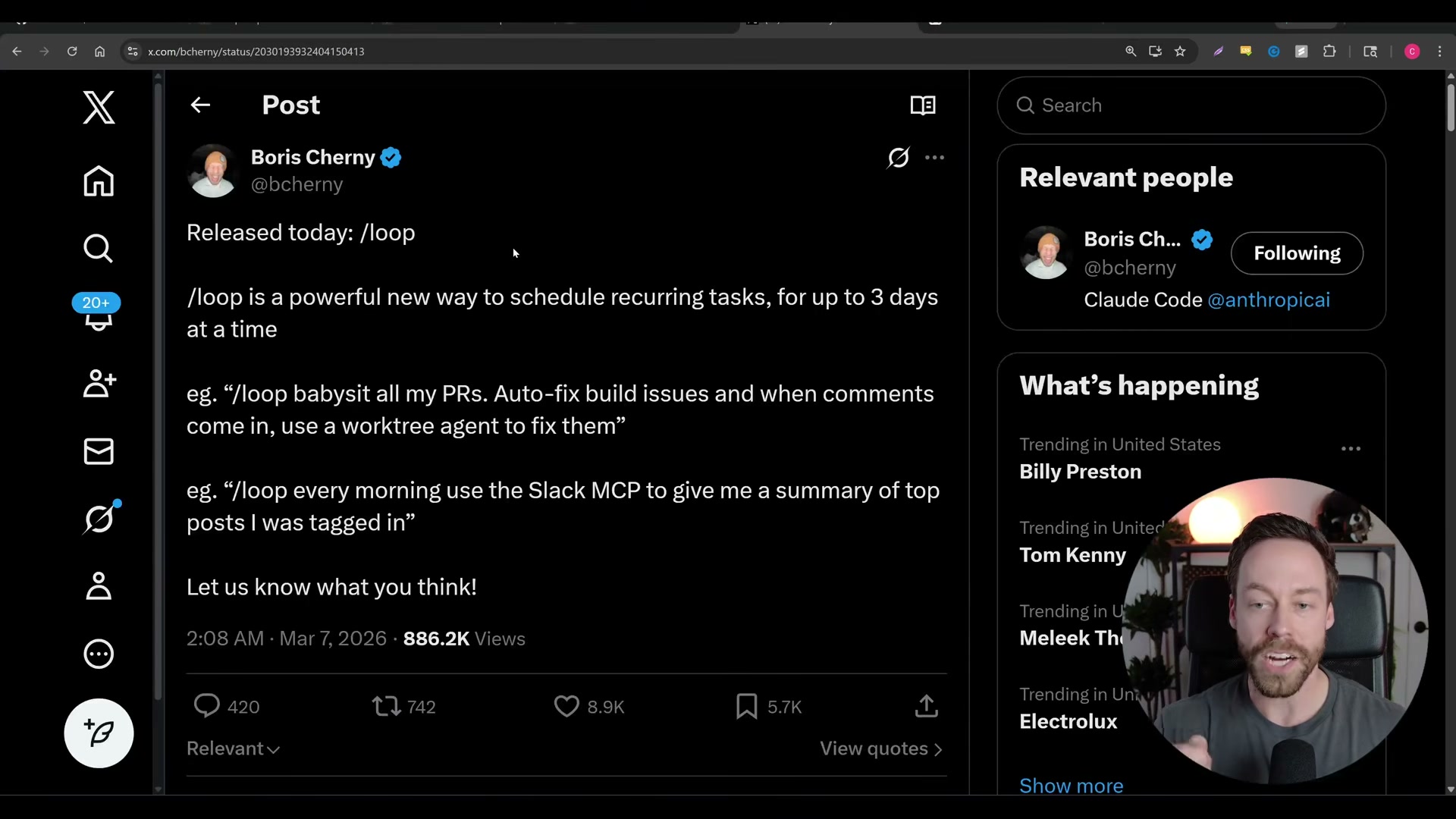Open tab search side panel icon
The height and width of the screenshot is (819, 1456).
1370,52
